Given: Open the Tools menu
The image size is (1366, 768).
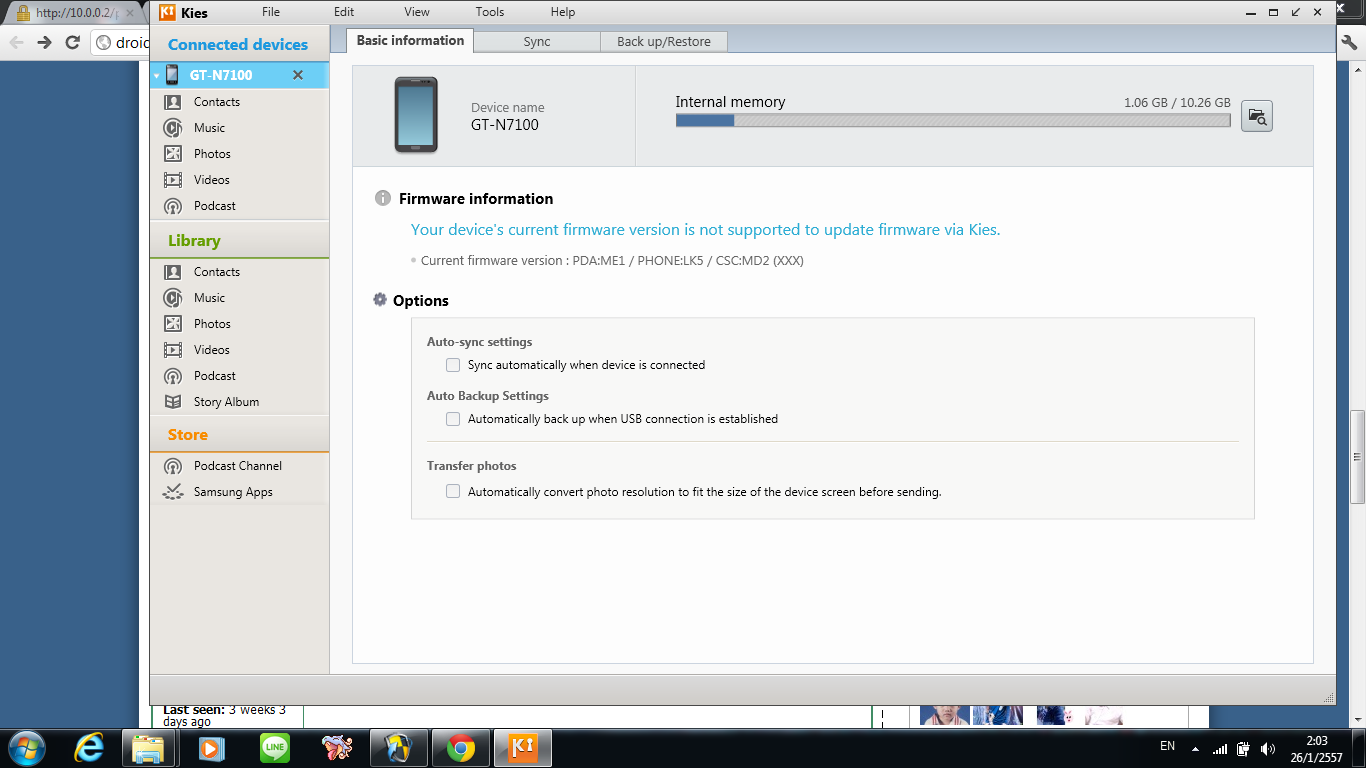Looking at the screenshot, I should (490, 12).
